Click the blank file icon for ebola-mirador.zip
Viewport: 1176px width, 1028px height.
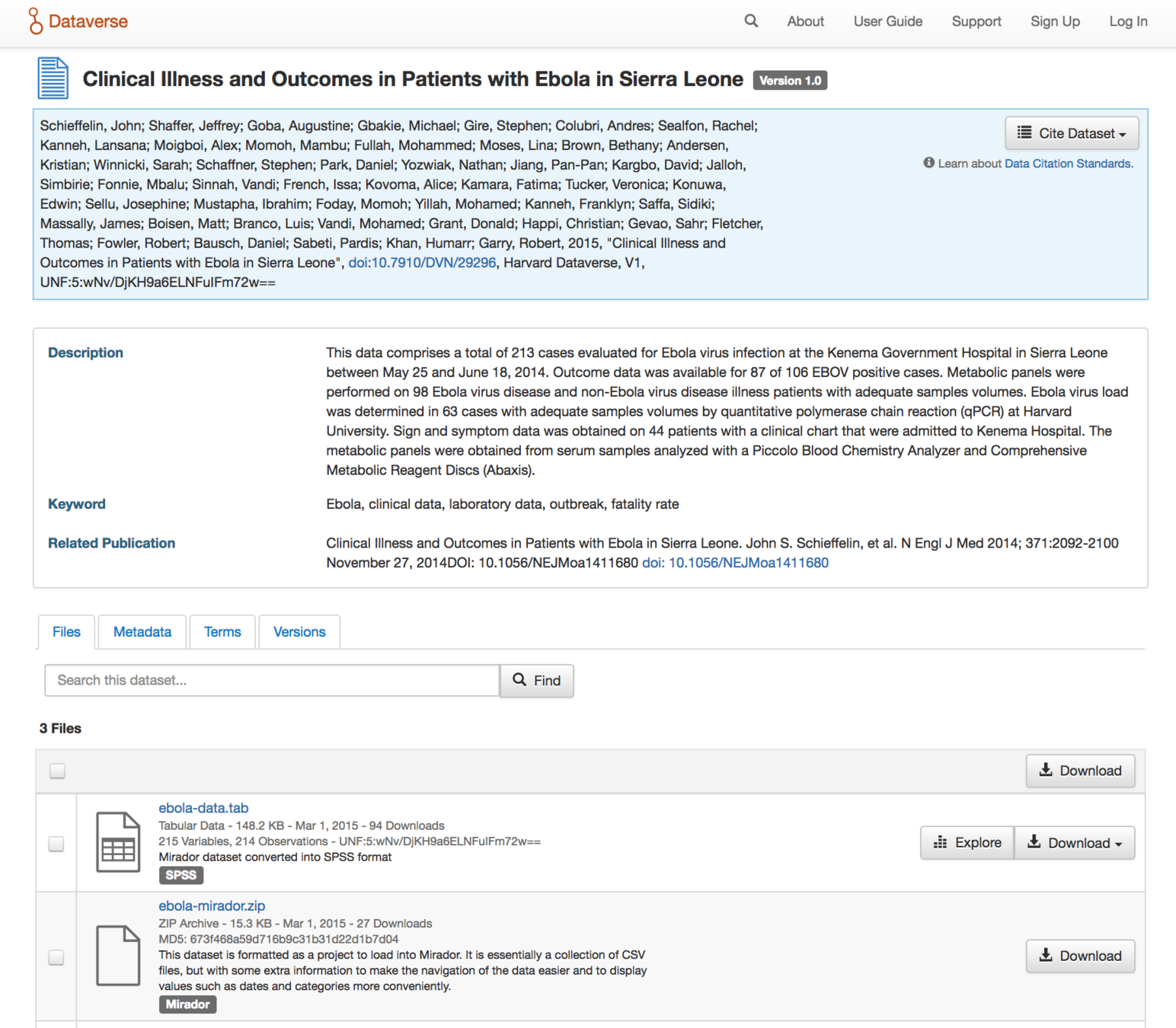pos(118,956)
